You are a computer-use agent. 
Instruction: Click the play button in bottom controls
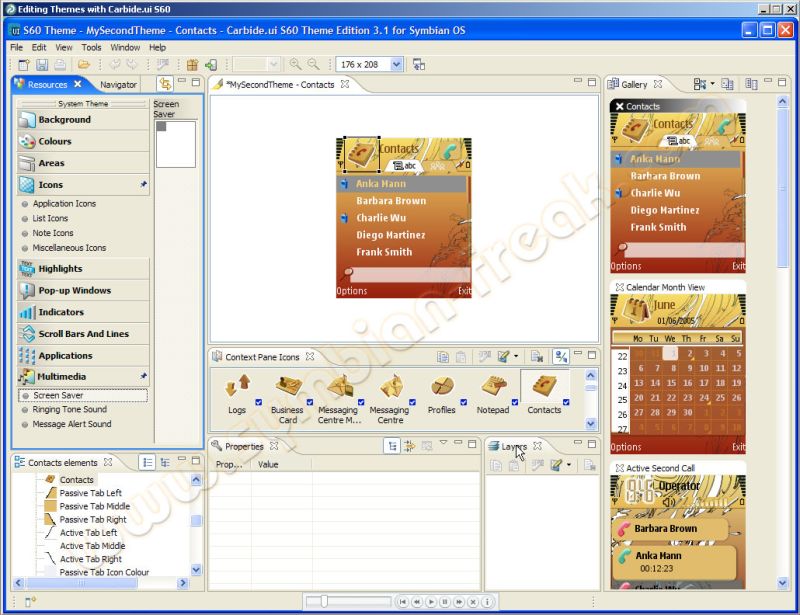tap(431, 602)
